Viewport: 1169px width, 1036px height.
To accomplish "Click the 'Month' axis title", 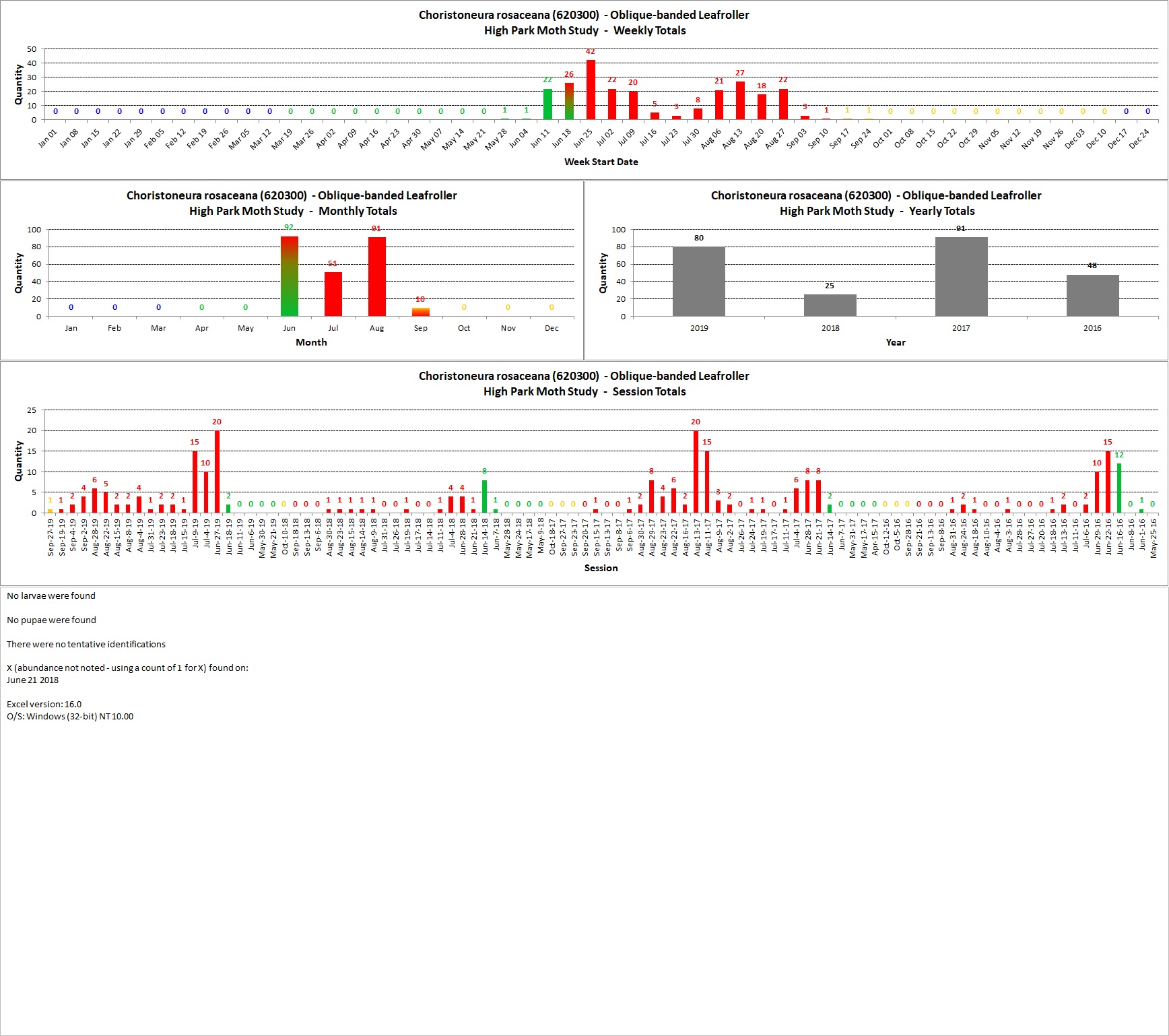I will click(x=311, y=342).
